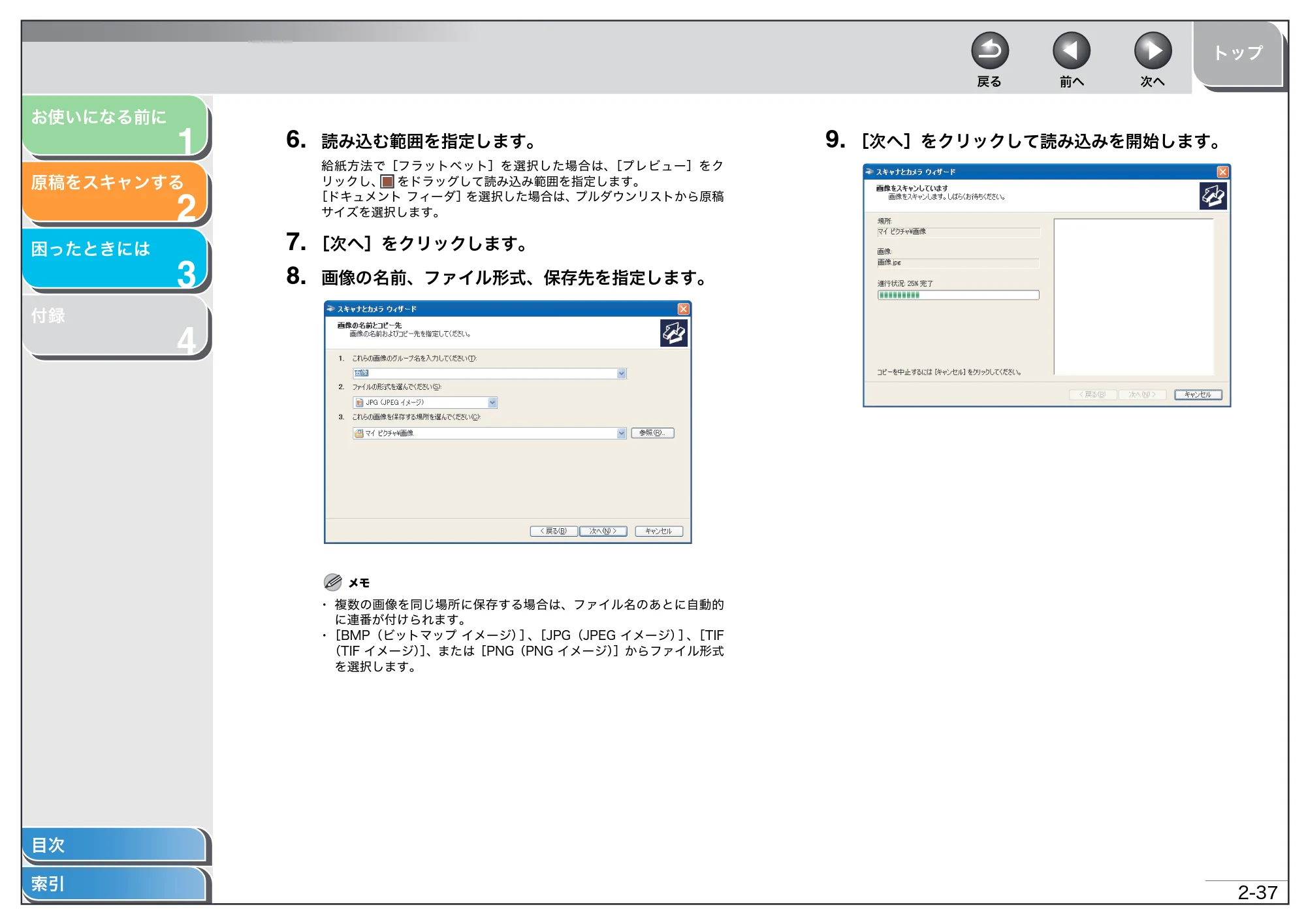The height and width of the screenshot is (924, 1306).
Task: Open chapter 3 困ったときには tab
Action: [x=115, y=259]
